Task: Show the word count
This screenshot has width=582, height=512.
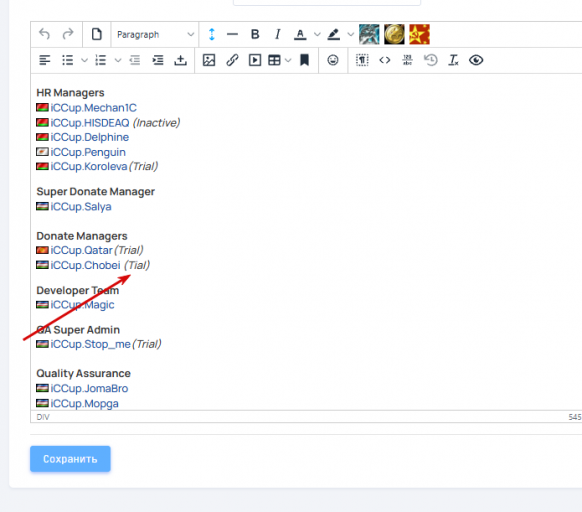Action: pos(408,60)
